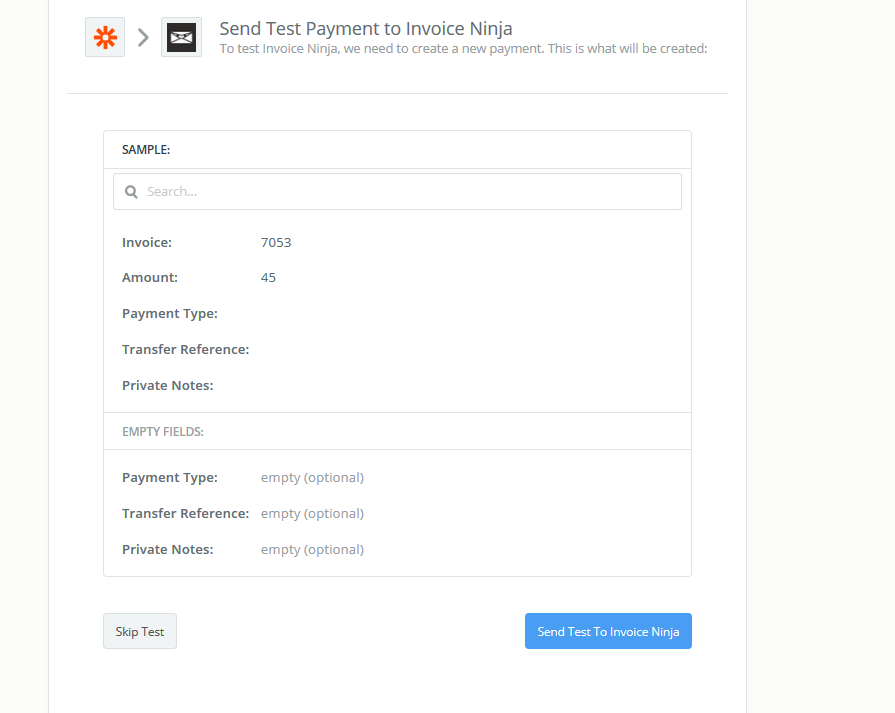This screenshot has height=713, width=895.
Task: Click the Private Notes sample label
Action: 167,385
